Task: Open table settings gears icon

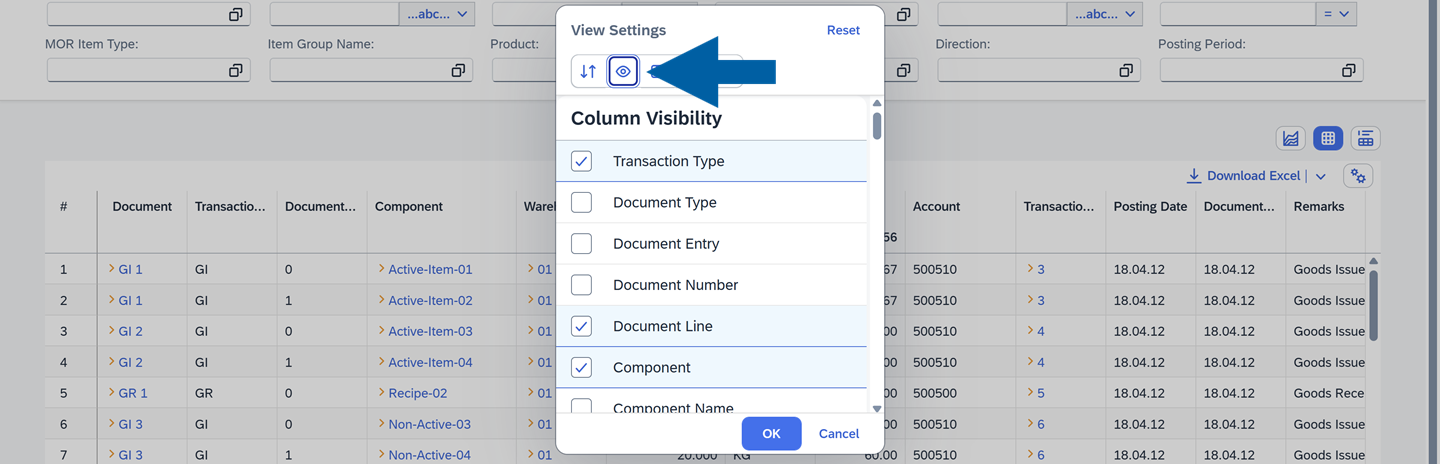Action: click(1358, 176)
